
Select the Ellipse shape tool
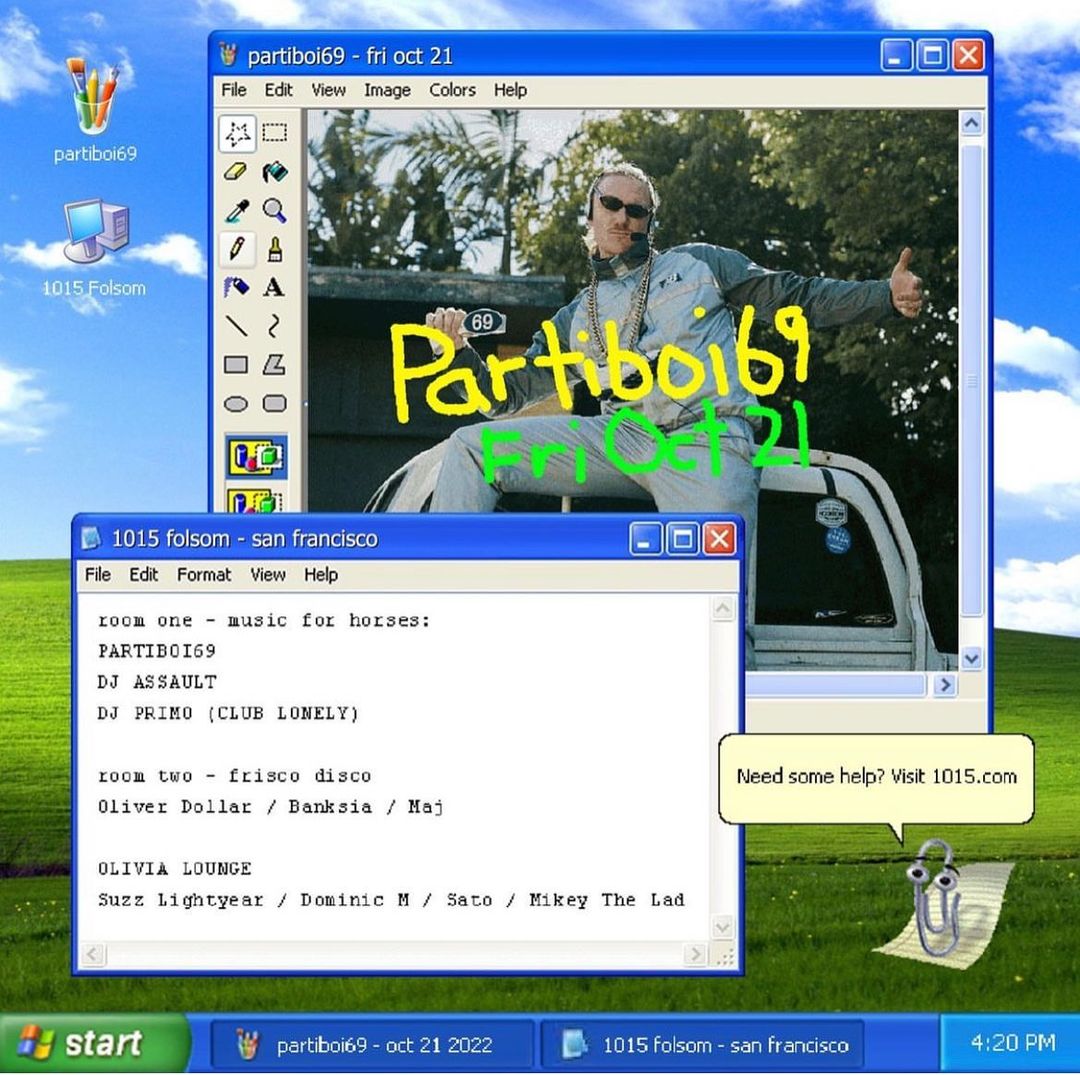pyautogui.click(x=237, y=404)
